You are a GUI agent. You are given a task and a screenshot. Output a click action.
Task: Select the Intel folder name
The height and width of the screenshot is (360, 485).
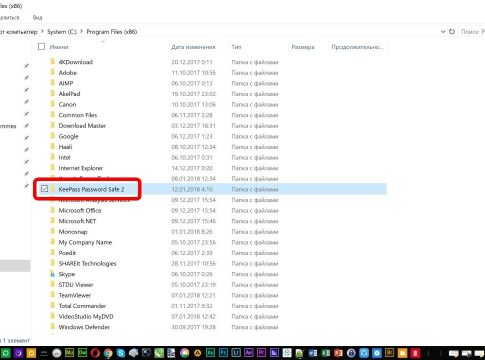(x=64, y=157)
